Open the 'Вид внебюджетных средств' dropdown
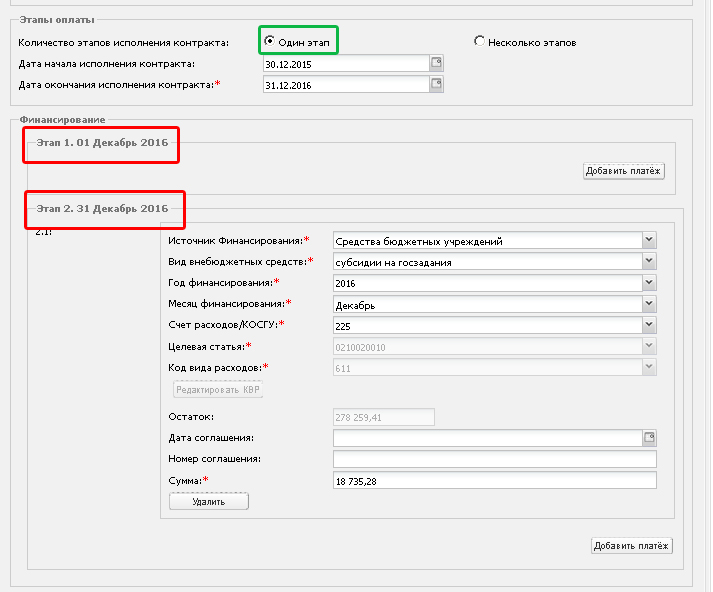713x592 pixels. 648,262
